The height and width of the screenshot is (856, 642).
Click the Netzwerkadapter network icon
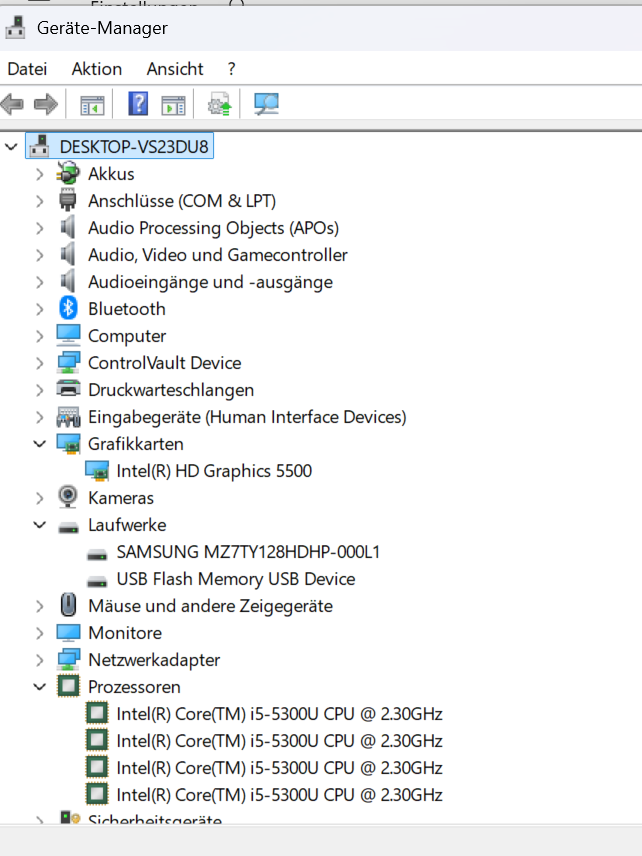click(68, 659)
